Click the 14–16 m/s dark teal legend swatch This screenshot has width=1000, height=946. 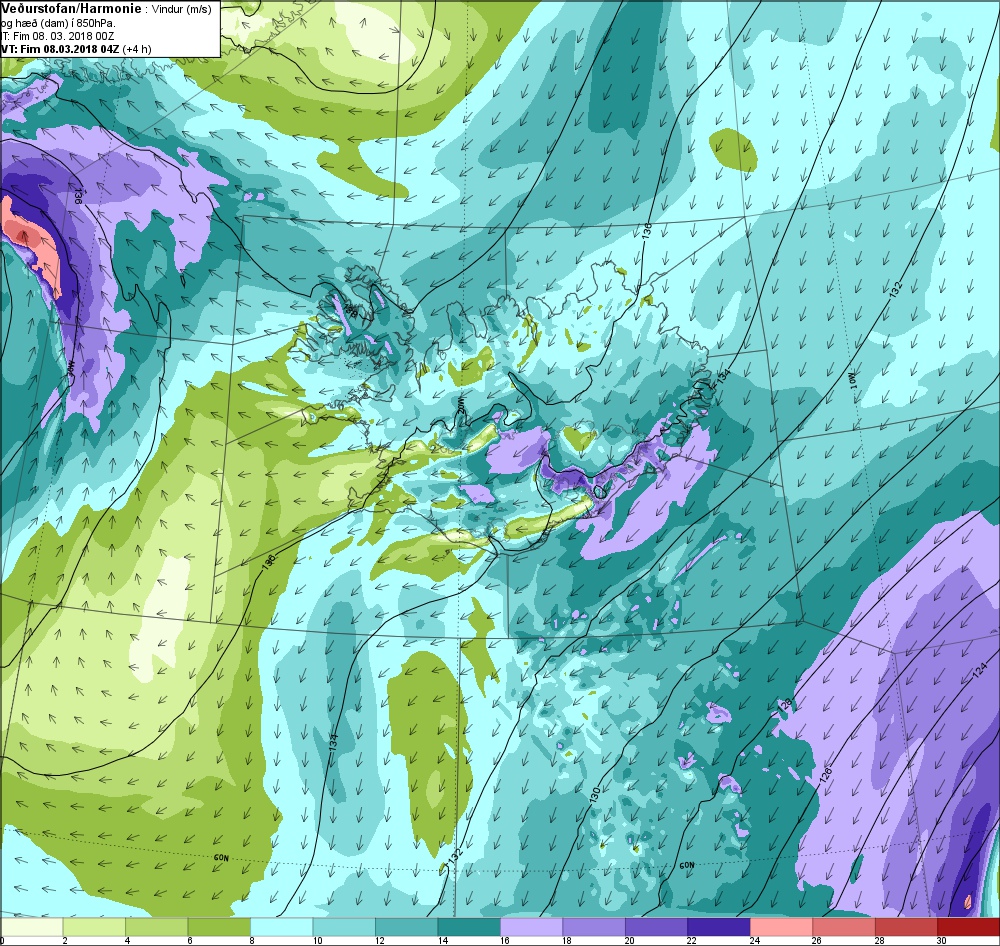(469, 926)
